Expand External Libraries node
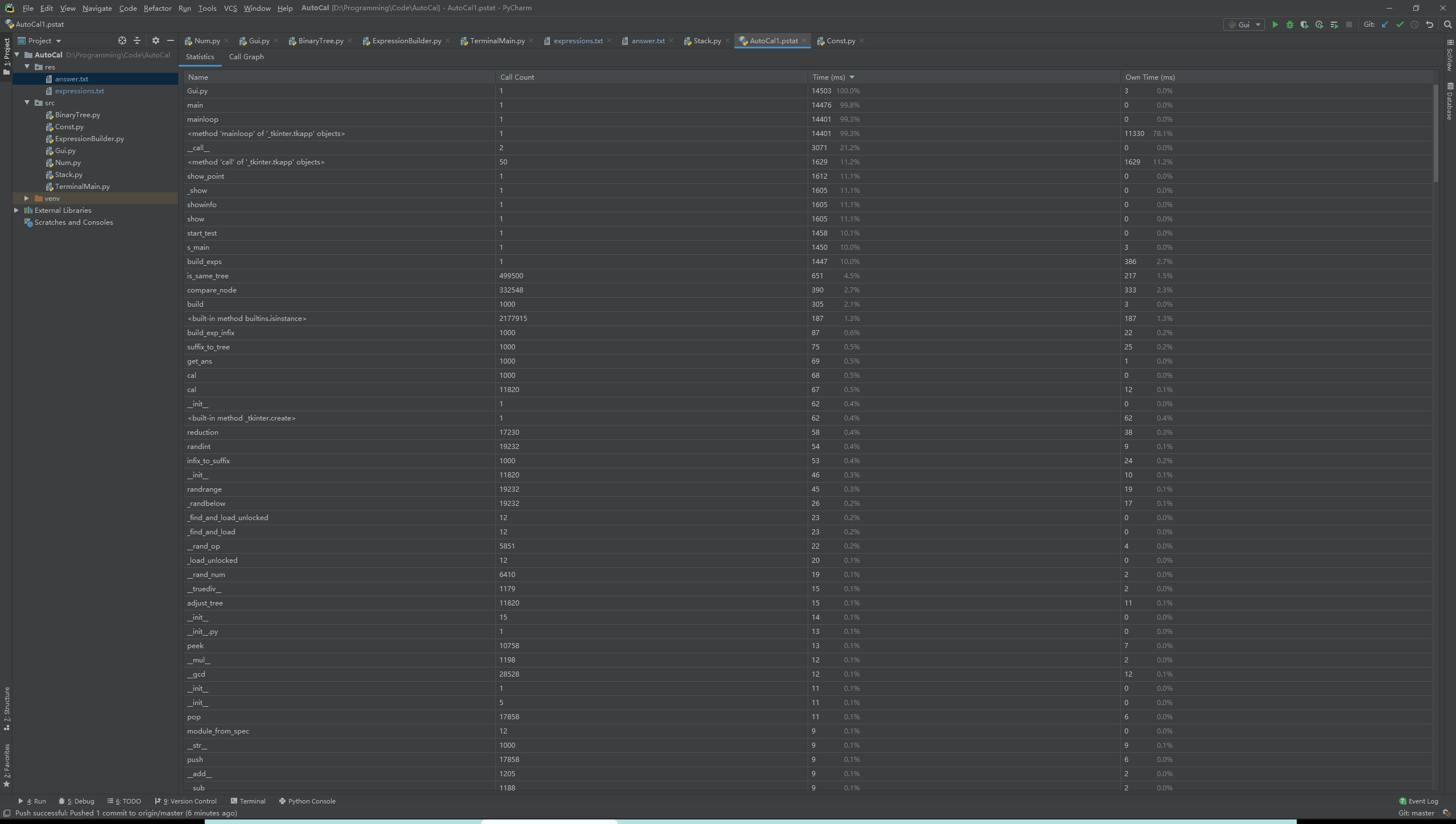Viewport: 1456px width, 824px height. [x=16, y=210]
